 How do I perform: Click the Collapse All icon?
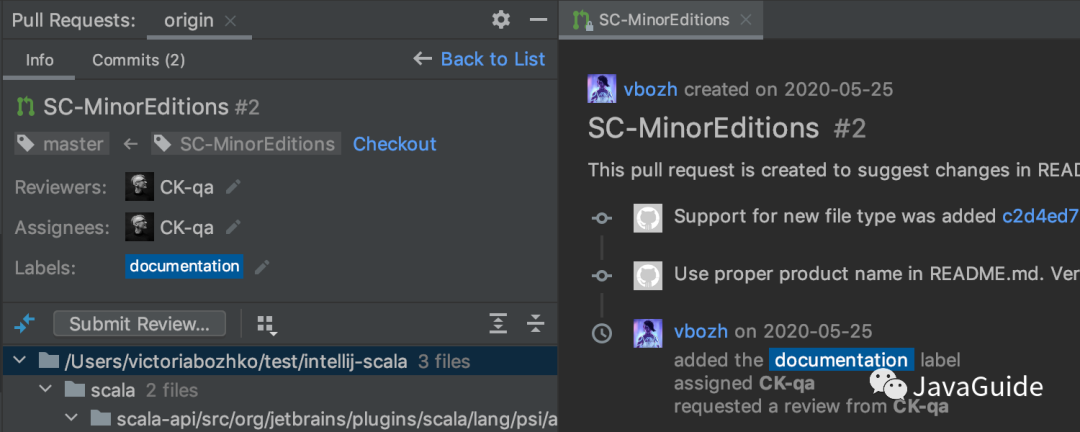(536, 323)
